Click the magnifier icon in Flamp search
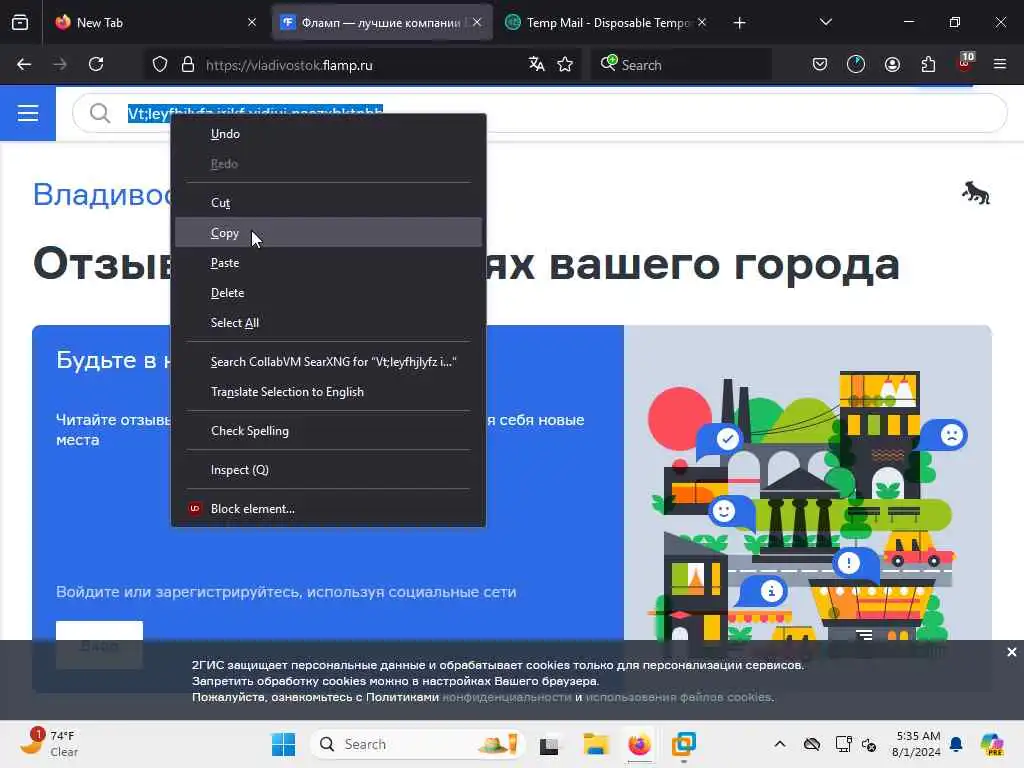This screenshot has height=768, width=1024. 100,113
